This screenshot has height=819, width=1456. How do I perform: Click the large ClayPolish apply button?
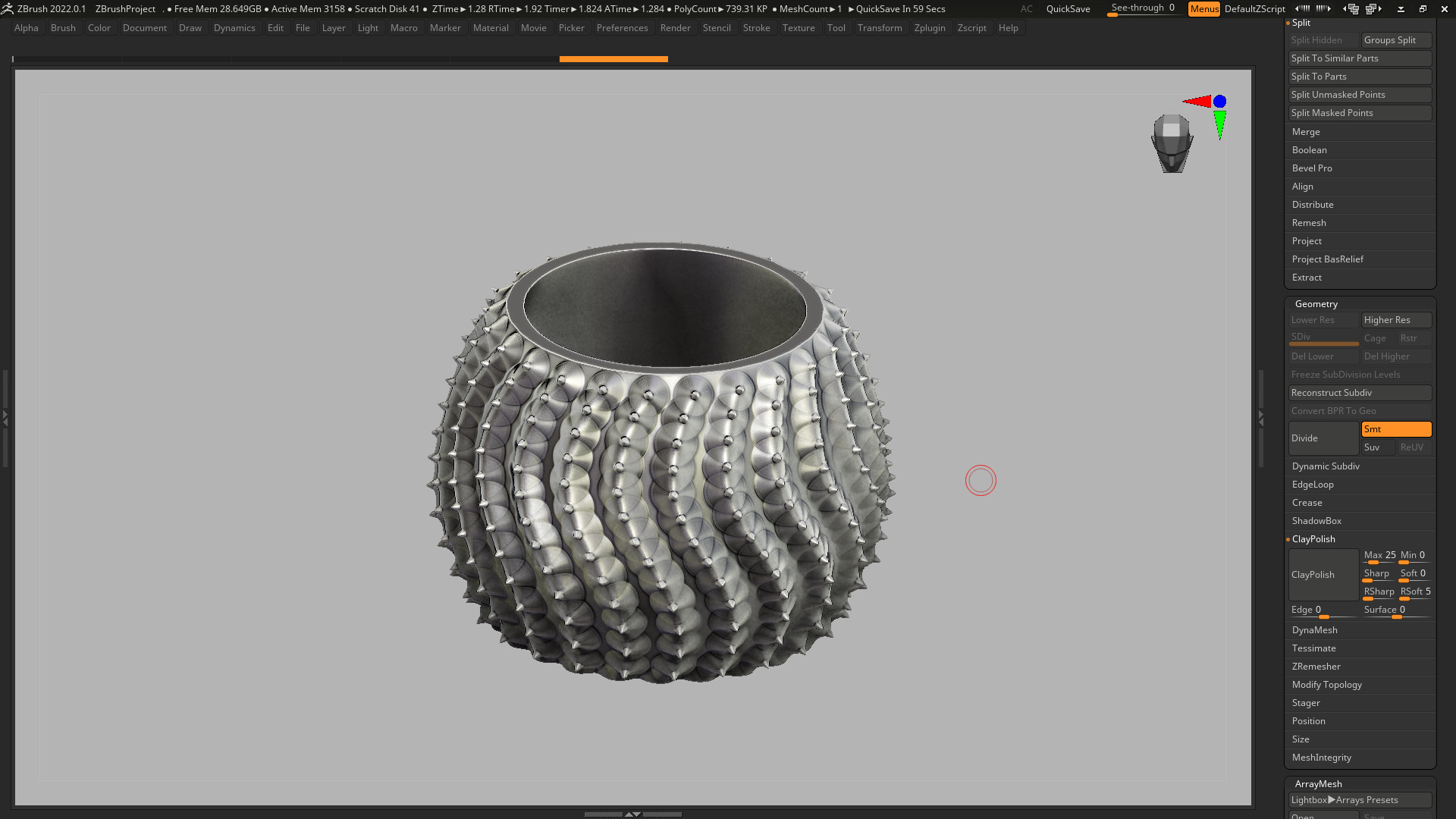(x=1323, y=575)
